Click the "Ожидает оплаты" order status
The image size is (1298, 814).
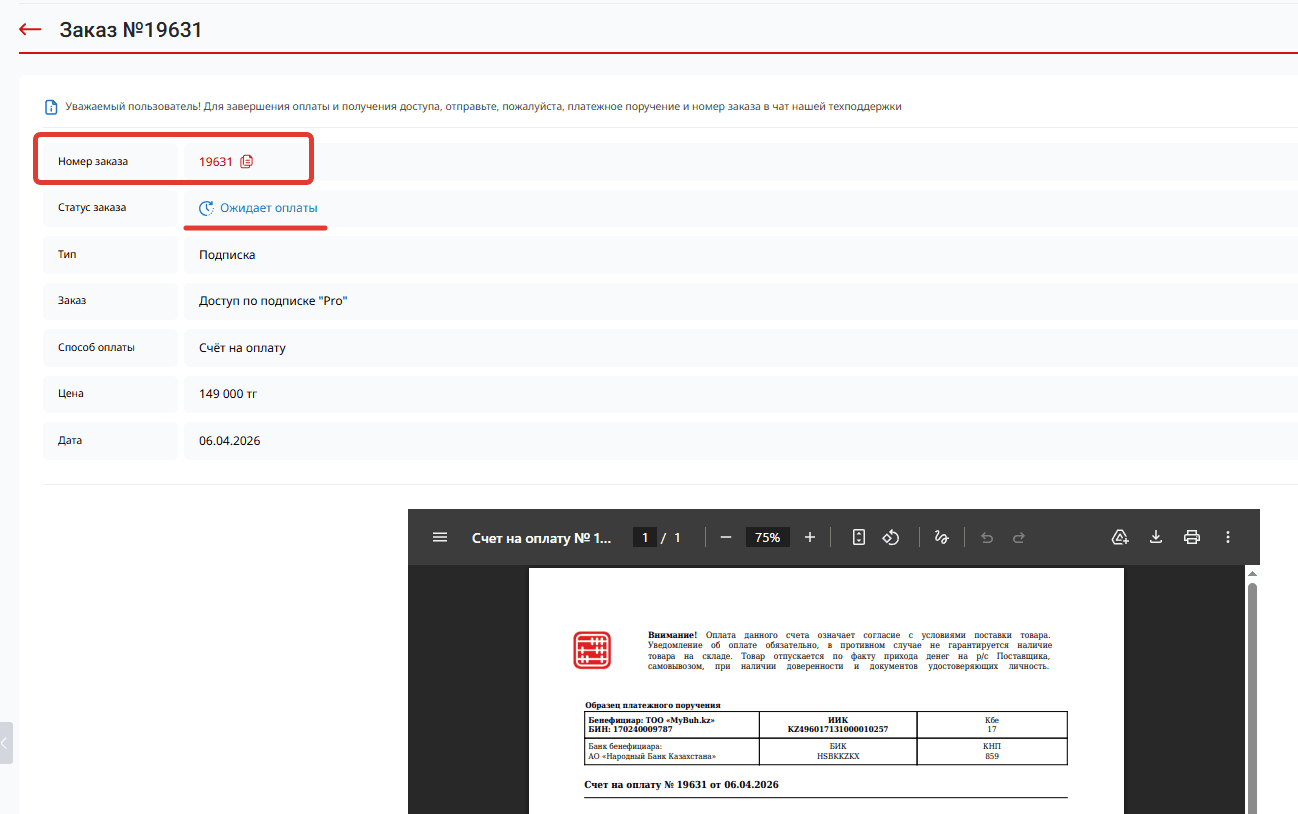click(x=268, y=208)
